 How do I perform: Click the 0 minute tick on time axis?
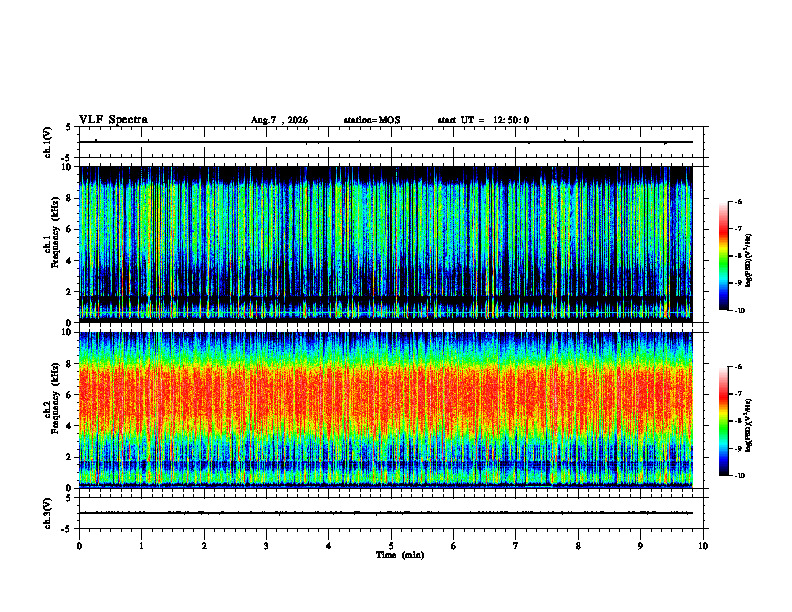tap(79, 546)
